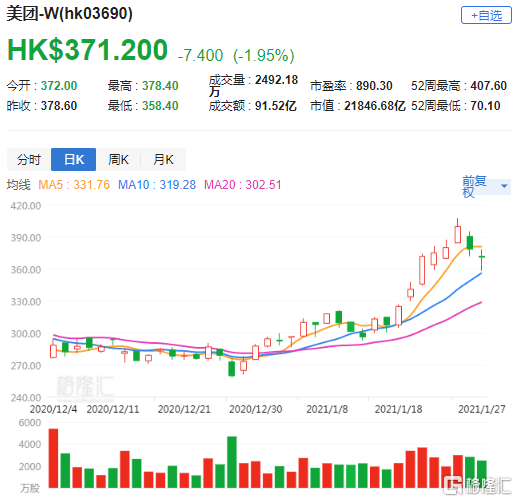Click the 昨收 value 378.60
The width and height of the screenshot is (518, 502).
point(59,106)
